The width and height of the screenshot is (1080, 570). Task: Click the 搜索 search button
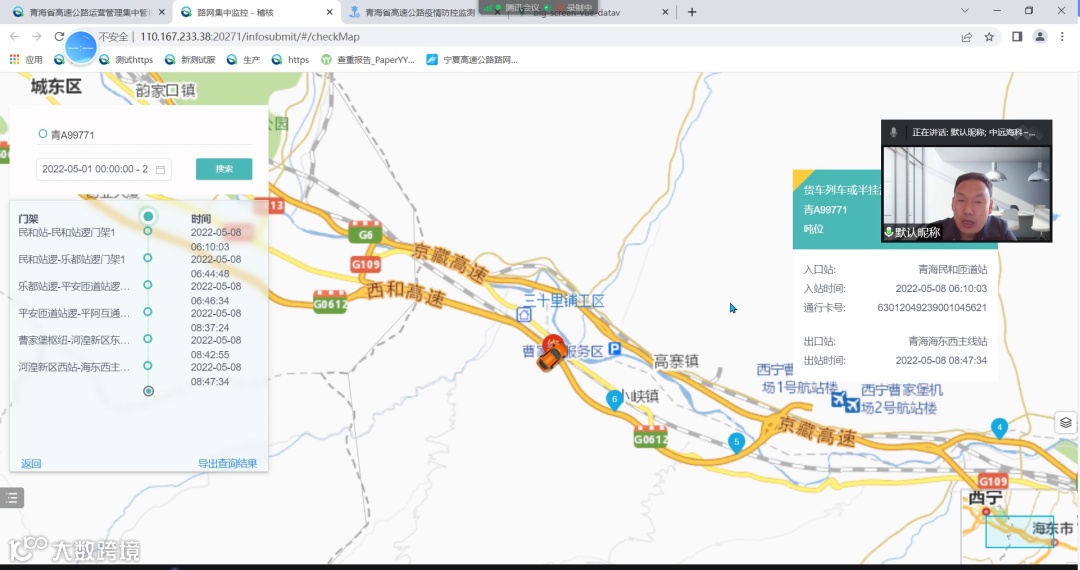click(224, 169)
